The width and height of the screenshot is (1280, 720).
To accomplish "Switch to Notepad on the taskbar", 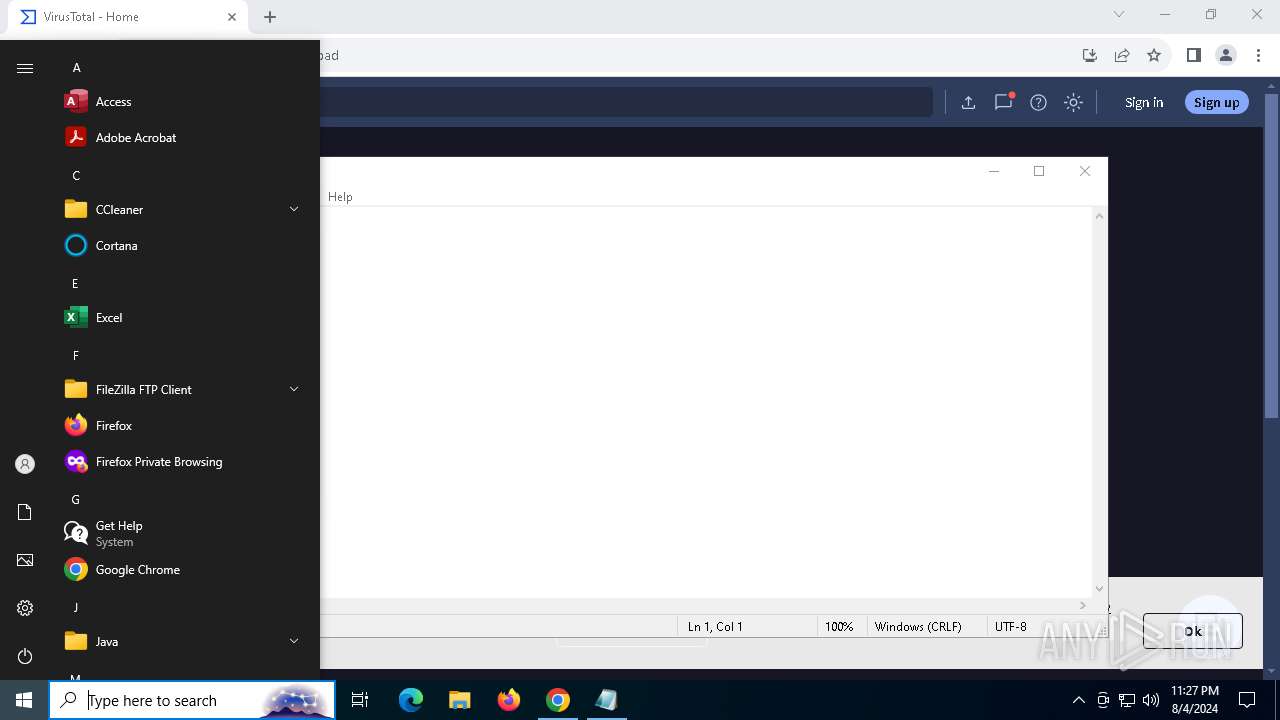I will click(x=606, y=700).
